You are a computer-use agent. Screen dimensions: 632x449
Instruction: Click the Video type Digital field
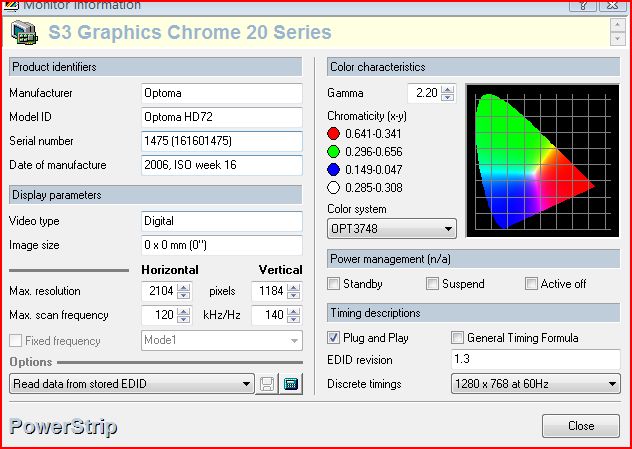click(x=222, y=221)
